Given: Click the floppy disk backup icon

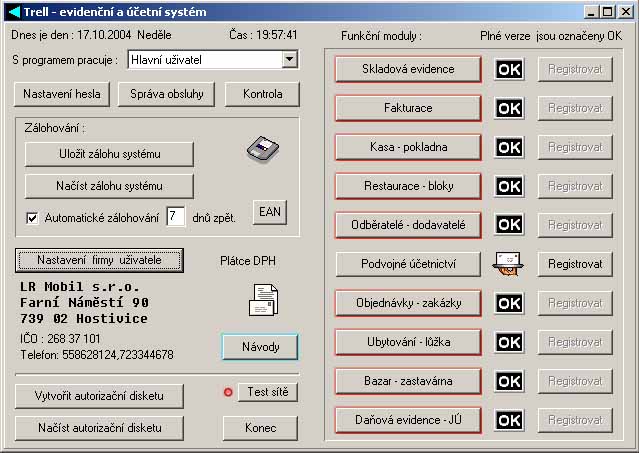Looking at the screenshot, I should pyautogui.click(x=263, y=150).
